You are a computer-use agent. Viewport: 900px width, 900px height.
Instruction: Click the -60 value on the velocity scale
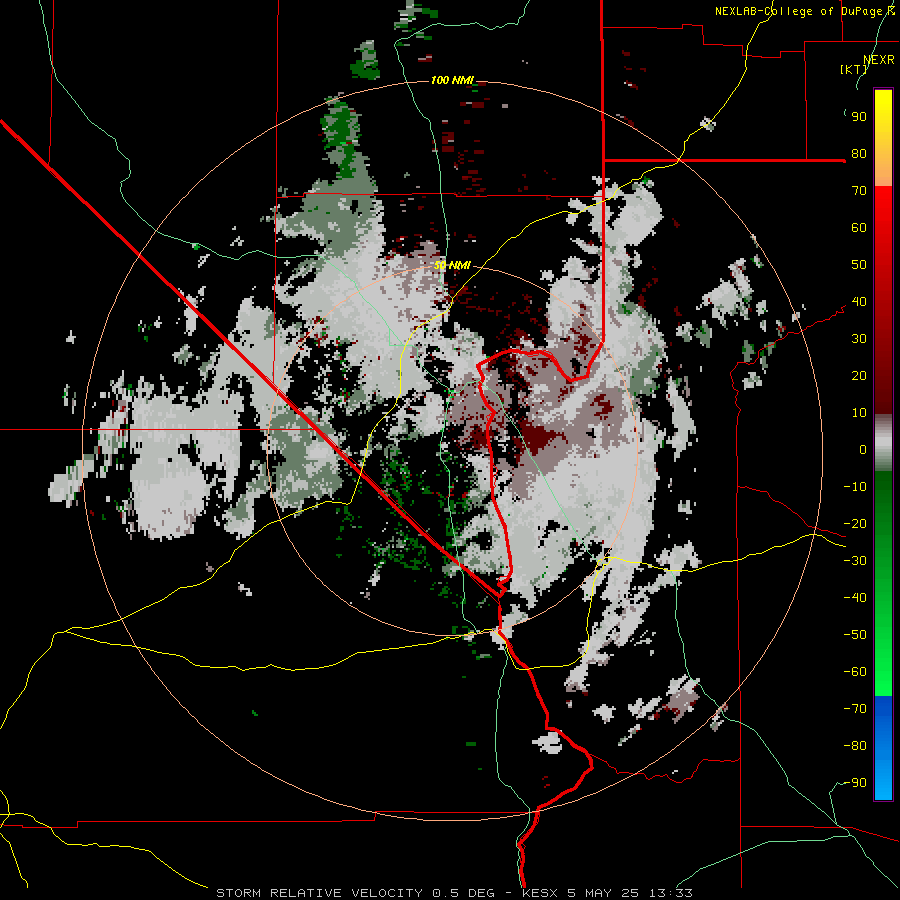(x=855, y=672)
